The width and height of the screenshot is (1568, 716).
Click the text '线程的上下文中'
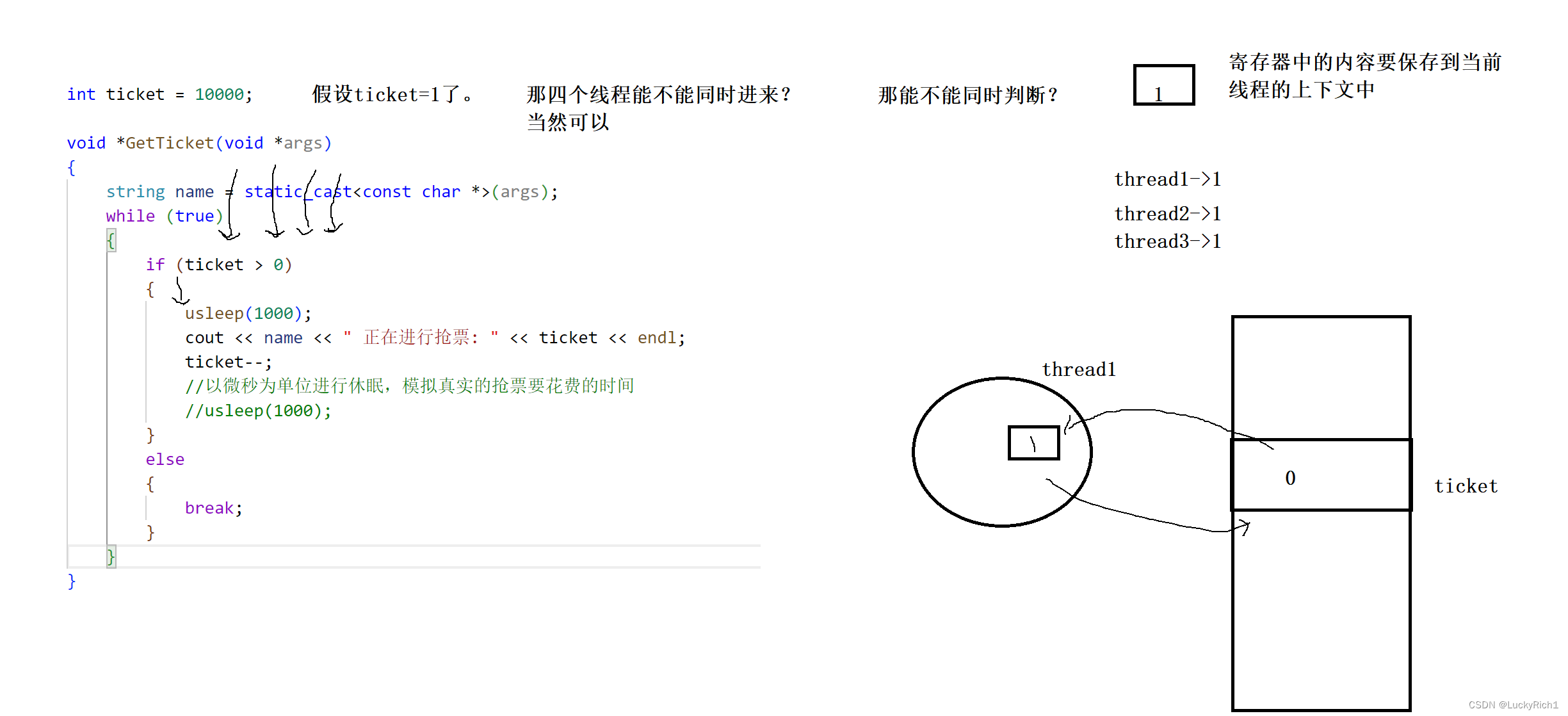point(1302,89)
